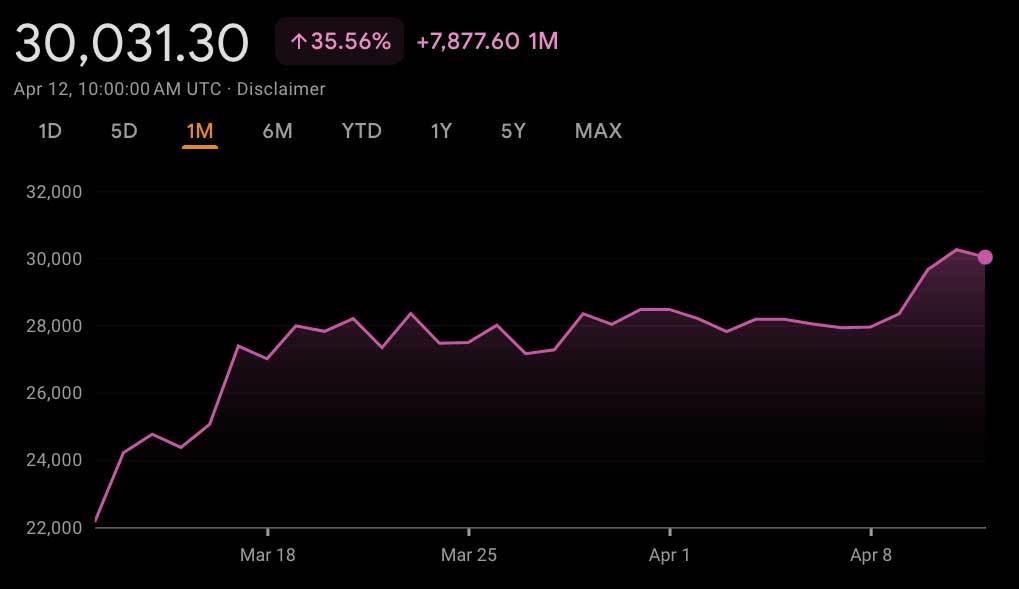Switch to the 5D range tab
The height and width of the screenshot is (589, 1019).
pos(124,131)
